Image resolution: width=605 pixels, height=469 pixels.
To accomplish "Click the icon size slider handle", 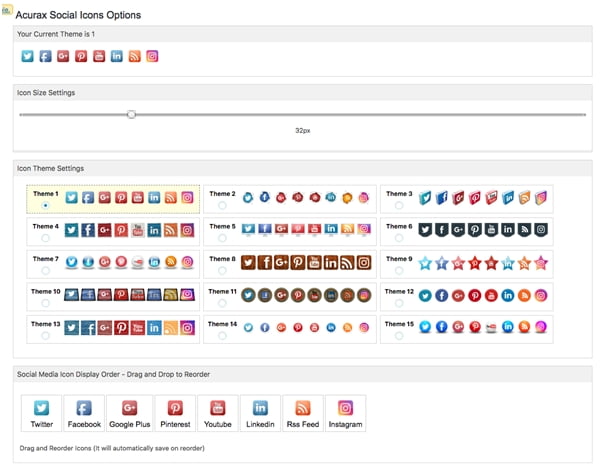I will coord(131,114).
